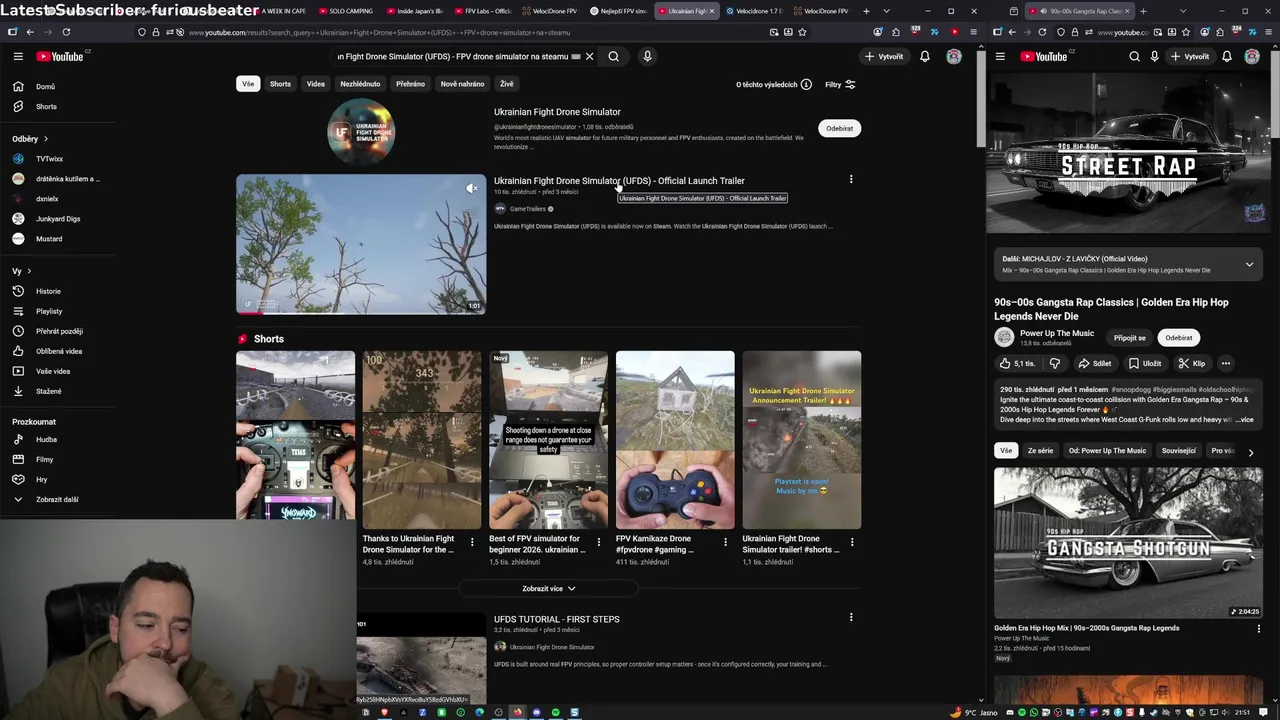The width and height of the screenshot is (1280, 720).
Task: Expand Zobrazit více below Shorts shelf
Action: tap(548, 588)
